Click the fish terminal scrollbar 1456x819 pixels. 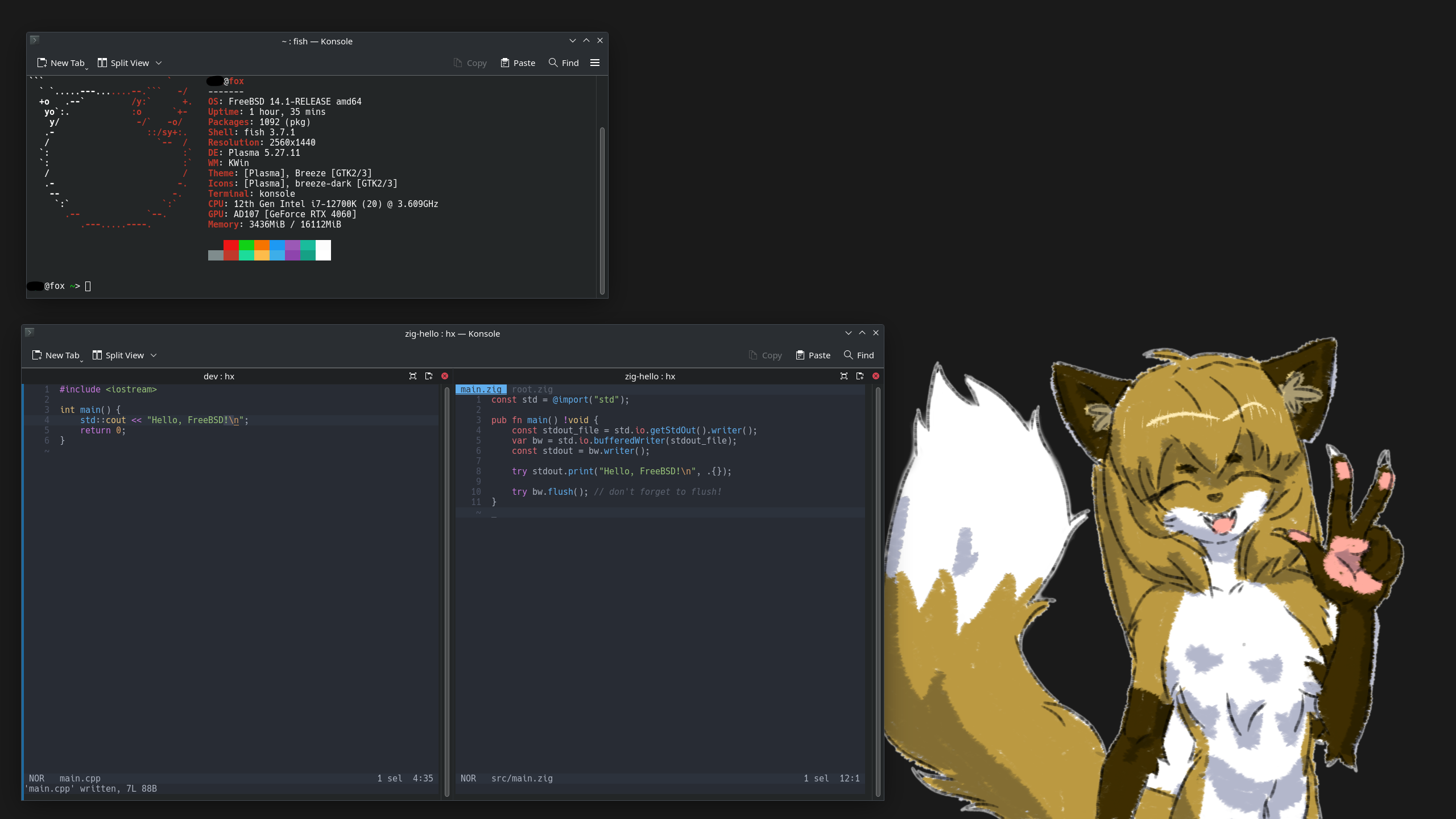click(x=602, y=210)
